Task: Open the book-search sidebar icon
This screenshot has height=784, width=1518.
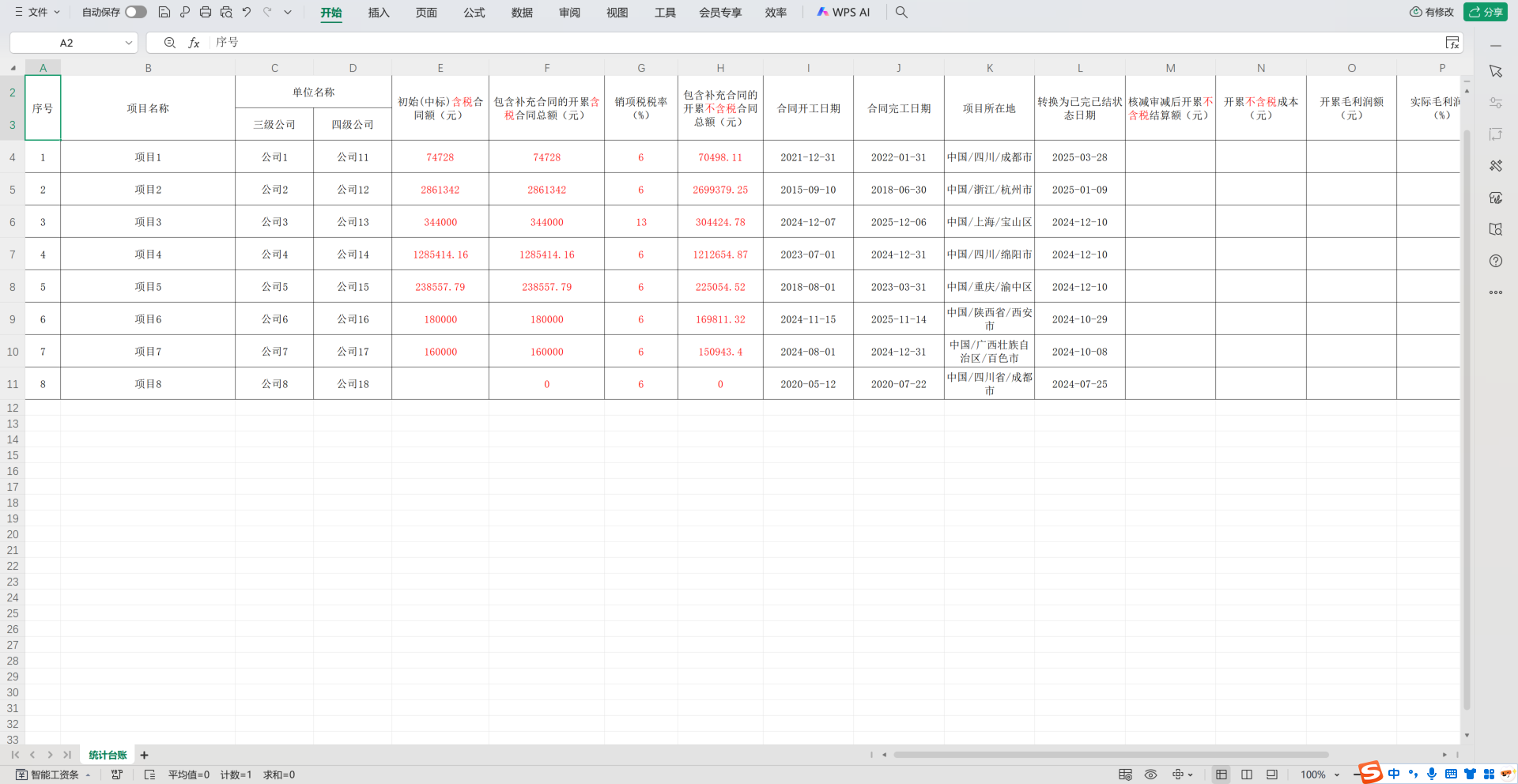Action: pos(1495,229)
